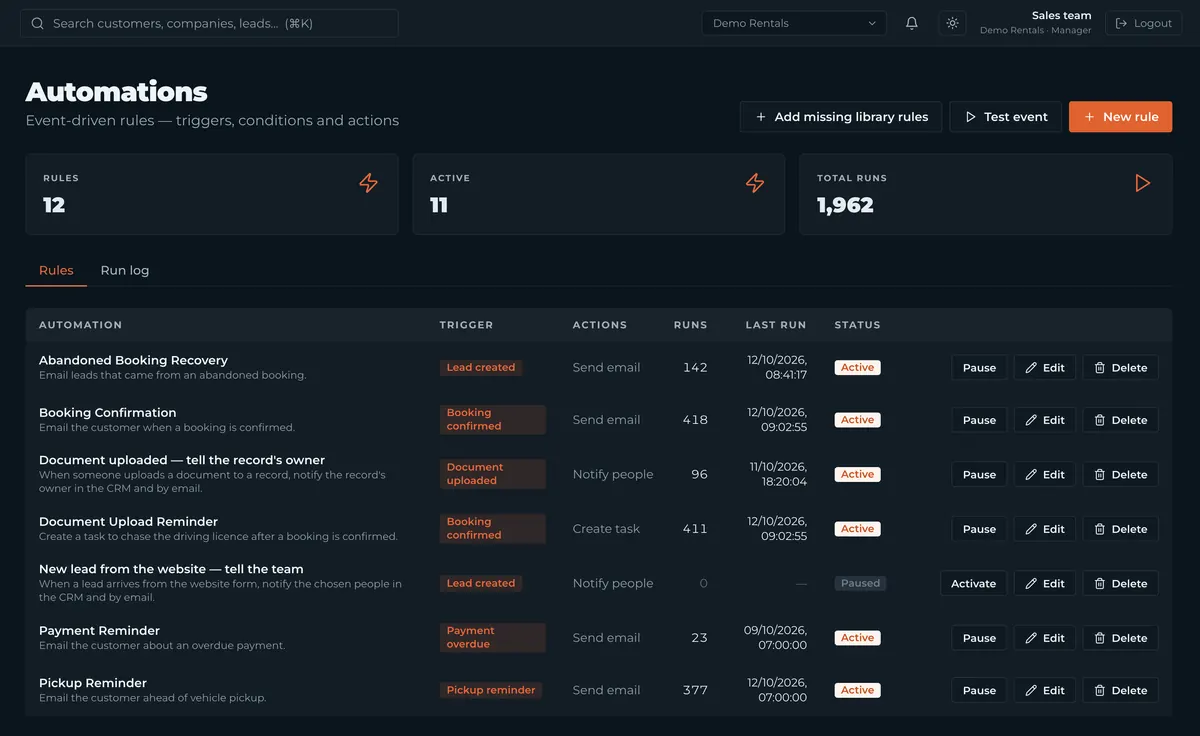This screenshot has width=1200, height=736.
Task: Pause the Document Upload Reminder rule
Action: click(979, 529)
